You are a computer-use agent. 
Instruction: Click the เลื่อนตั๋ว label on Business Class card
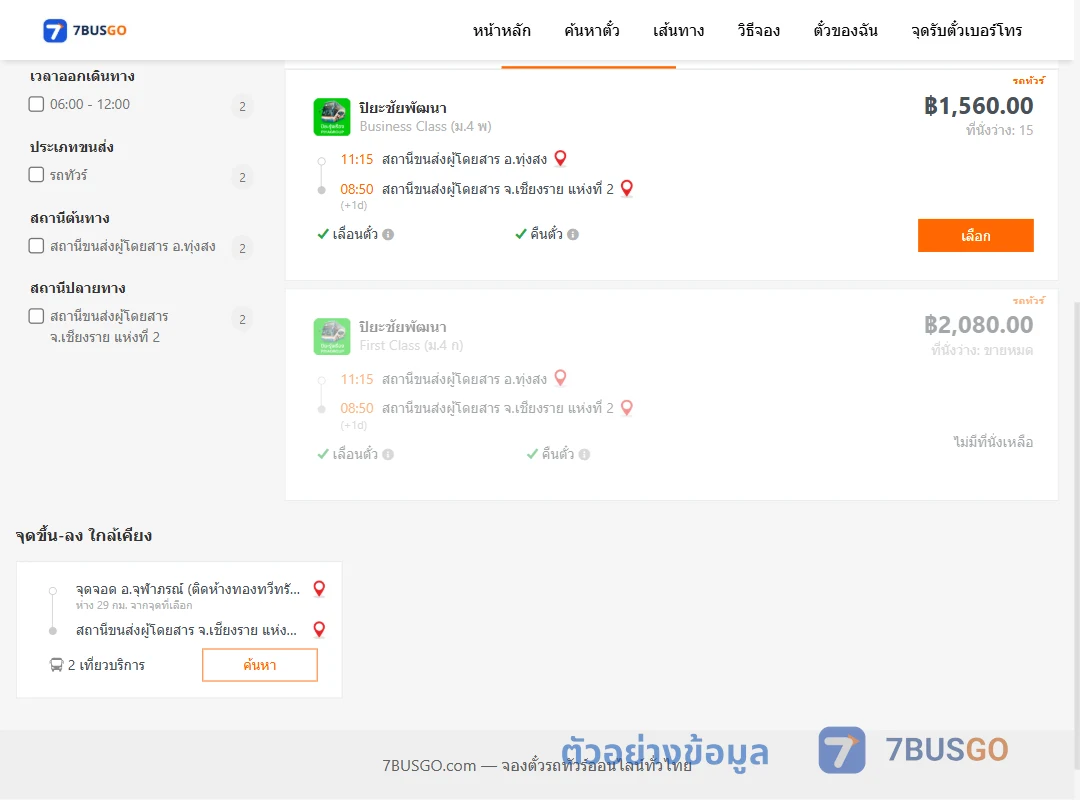(x=355, y=234)
